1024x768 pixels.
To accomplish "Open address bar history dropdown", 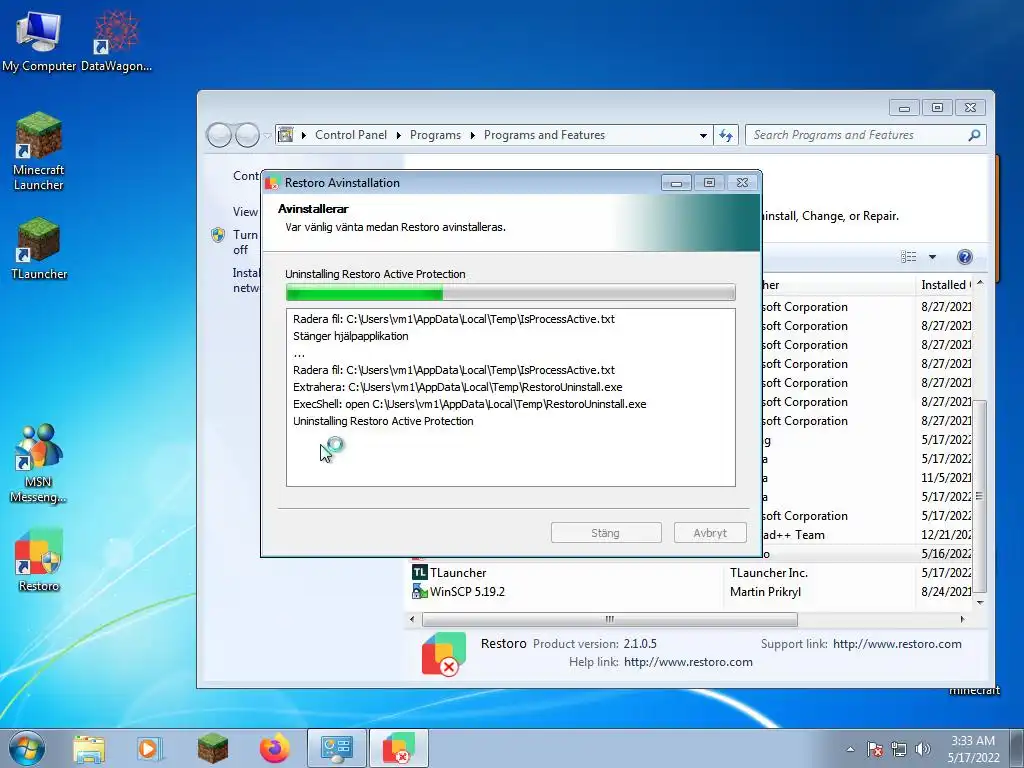I will [703, 135].
